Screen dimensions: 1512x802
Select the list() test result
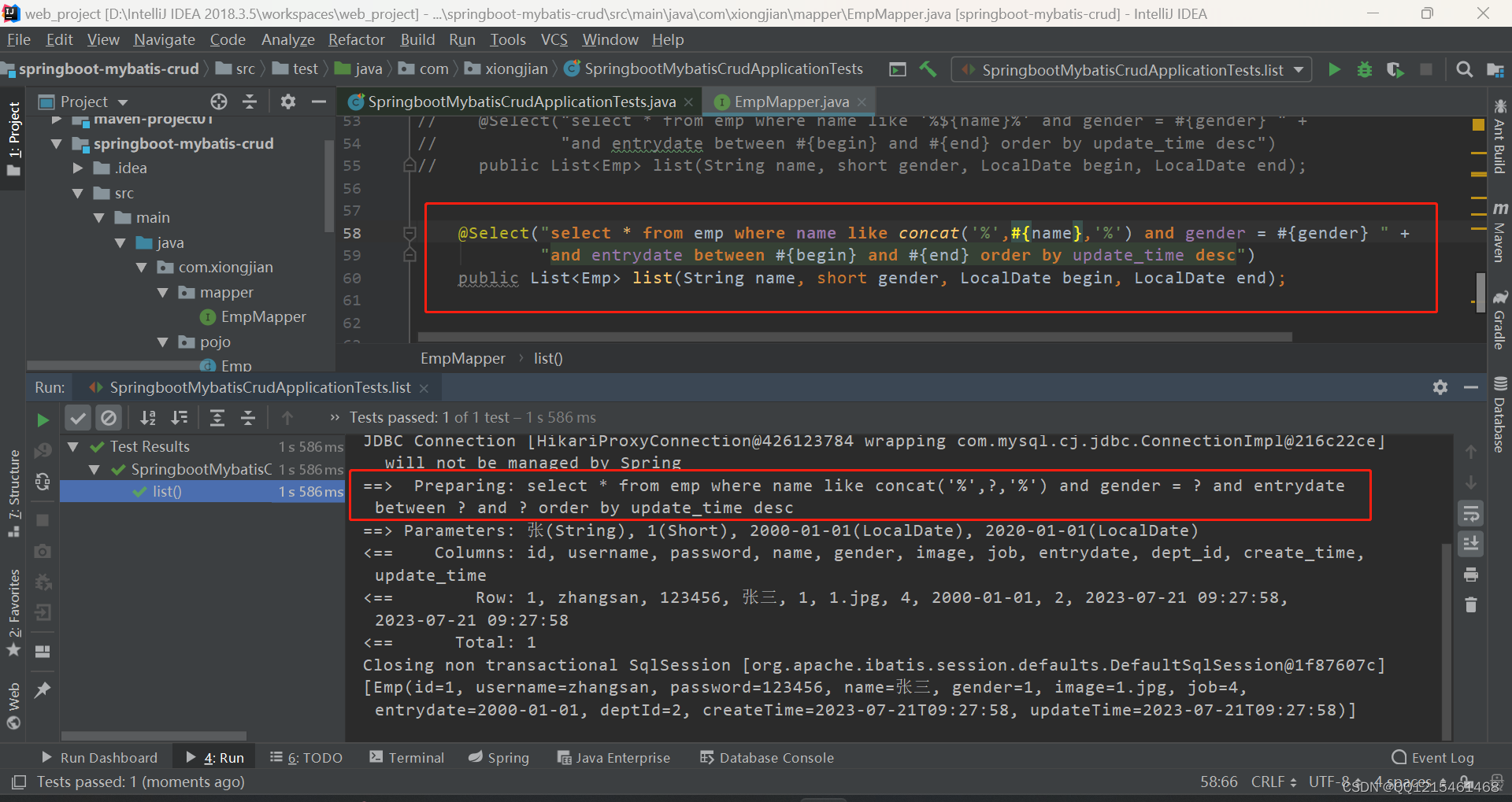[202, 491]
